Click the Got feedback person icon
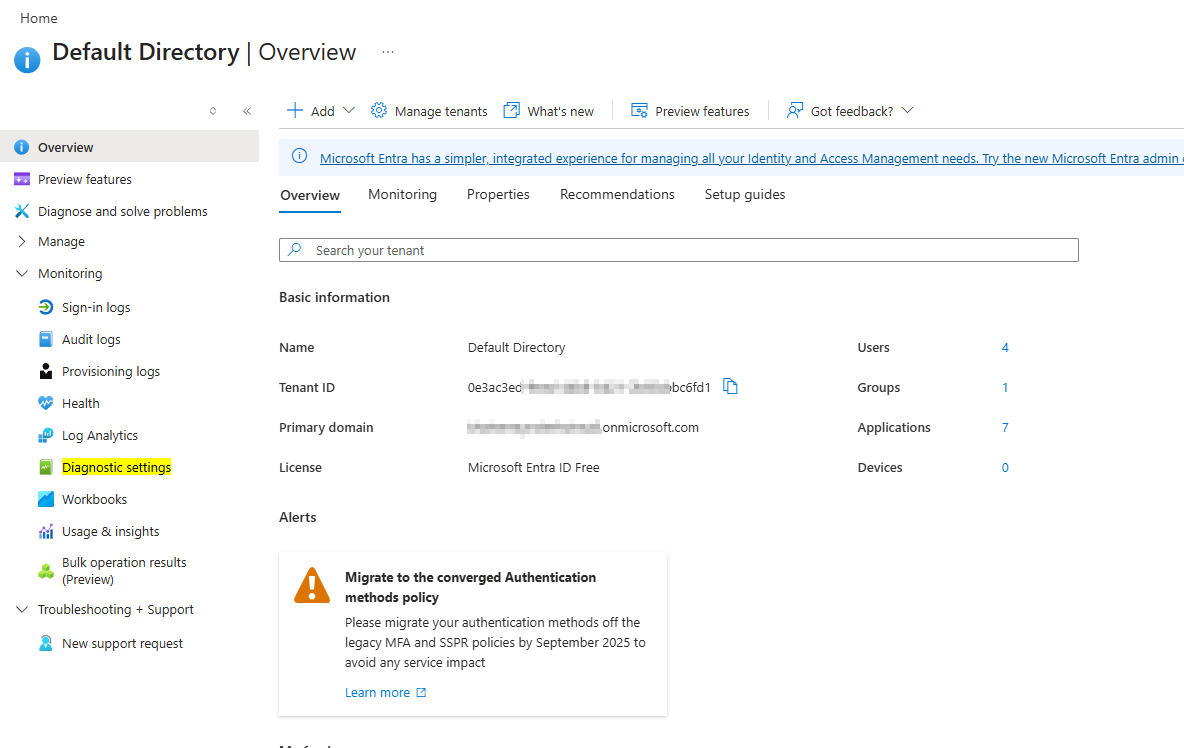The width and height of the screenshot is (1184, 748). (x=795, y=111)
